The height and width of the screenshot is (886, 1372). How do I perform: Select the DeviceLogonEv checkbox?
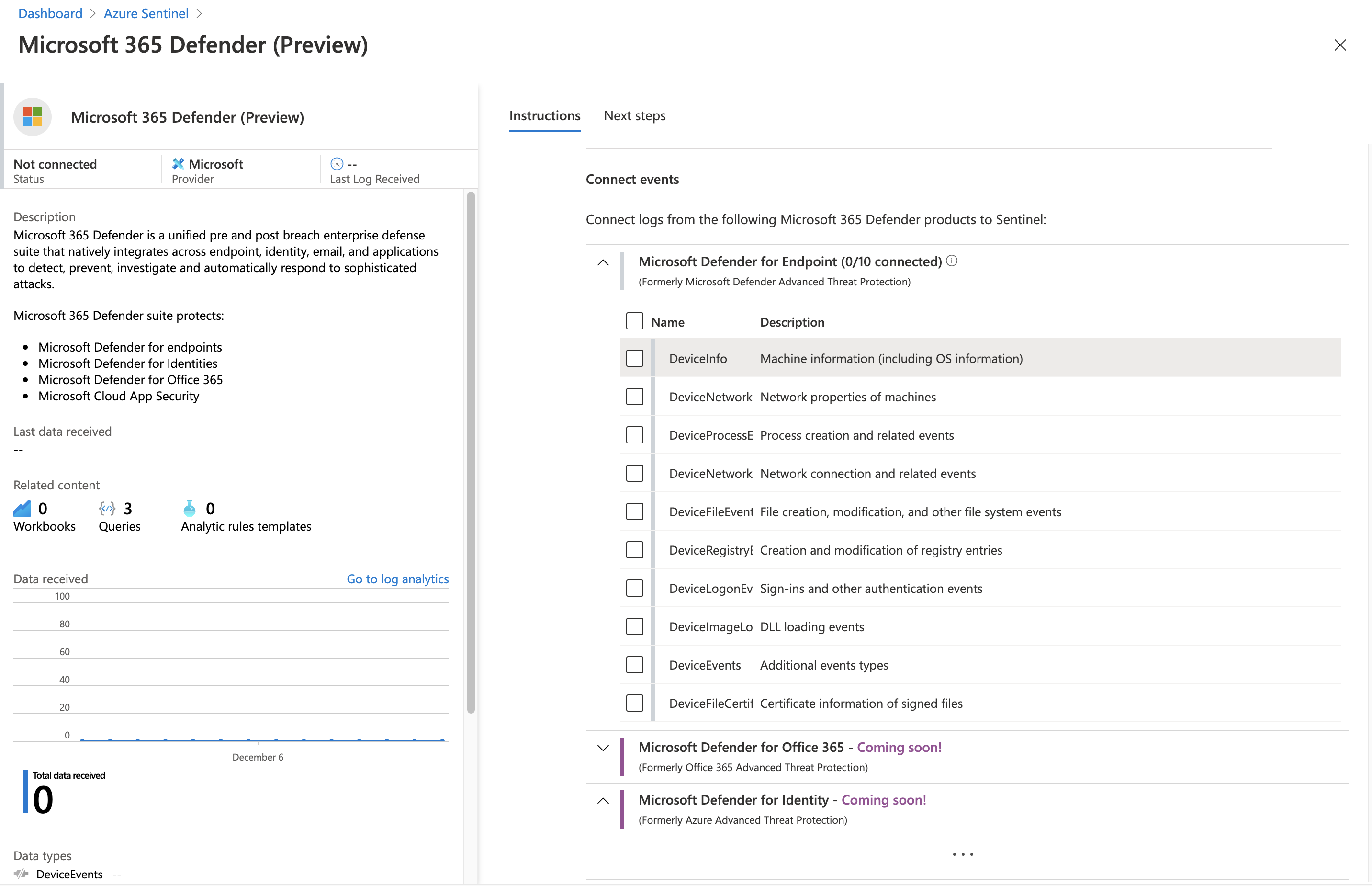634,588
